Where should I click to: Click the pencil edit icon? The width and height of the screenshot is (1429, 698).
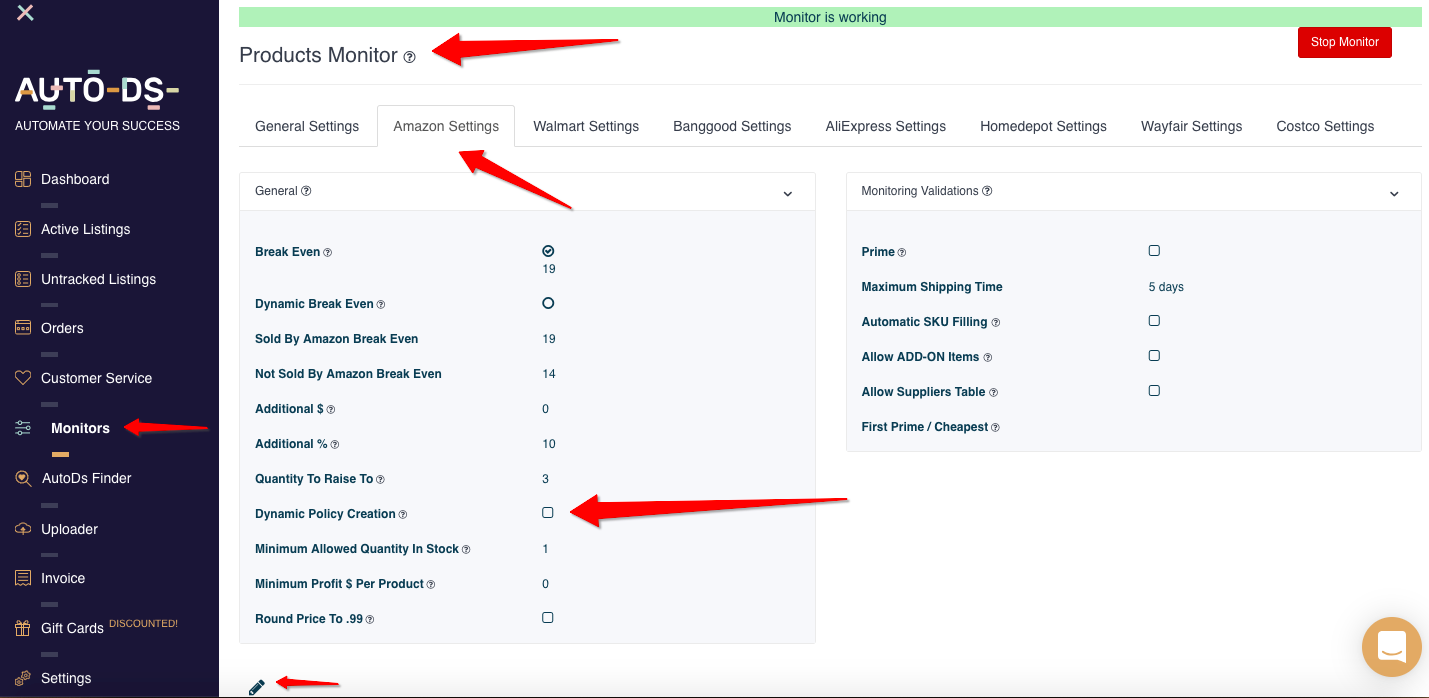coord(257,687)
